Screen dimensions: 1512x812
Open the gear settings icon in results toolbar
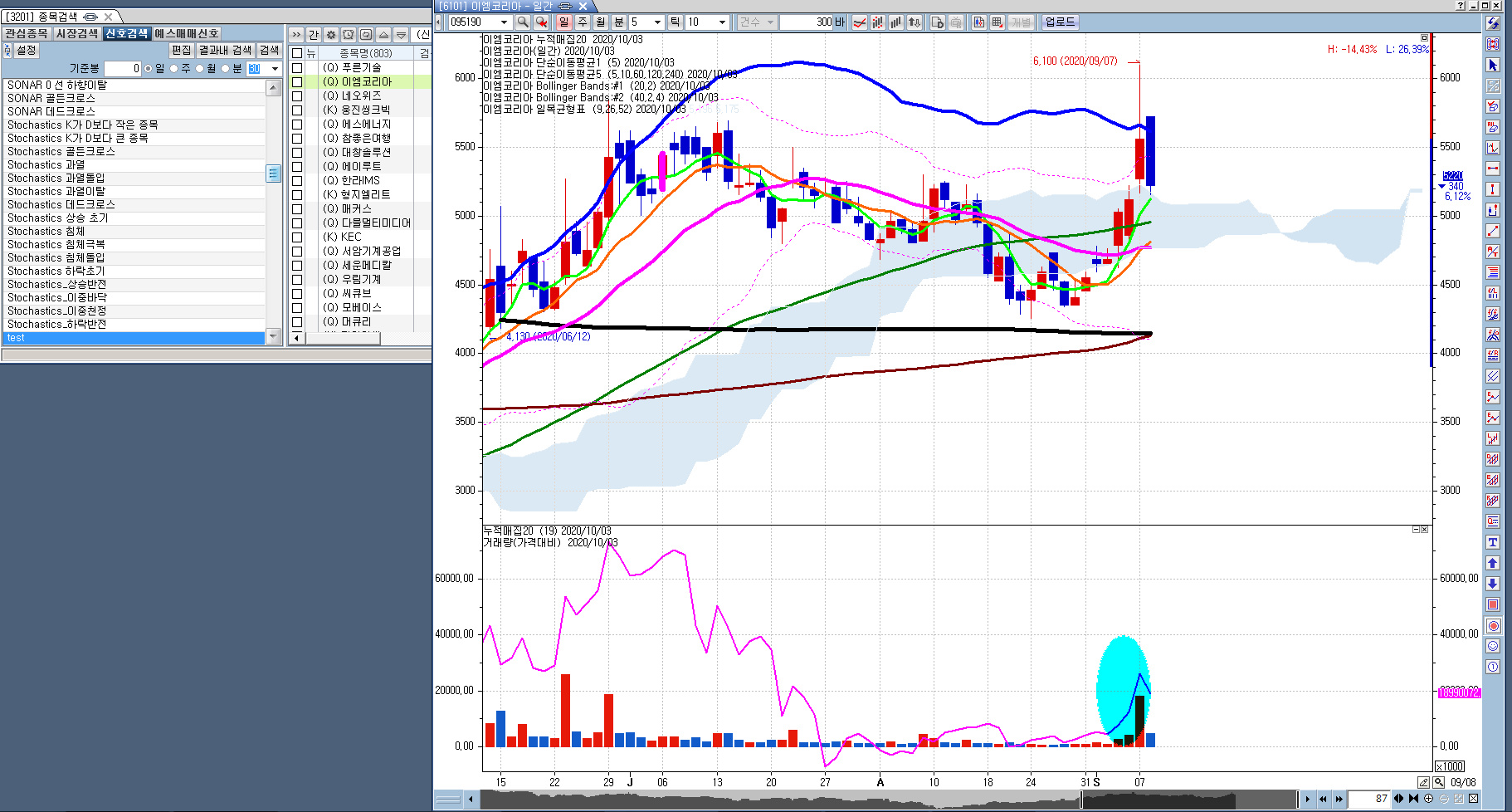pyautogui.click(x=331, y=35)
